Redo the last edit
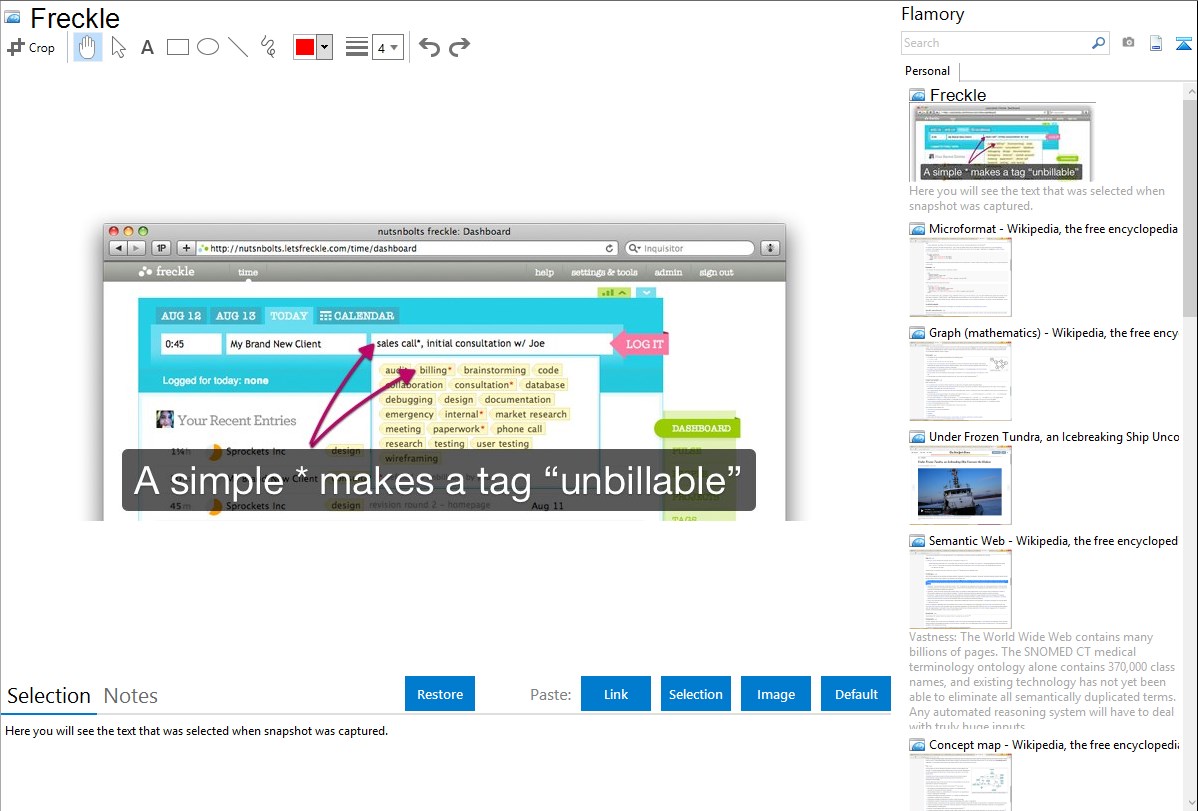1198x811 pixels. [x=459, y=47]
